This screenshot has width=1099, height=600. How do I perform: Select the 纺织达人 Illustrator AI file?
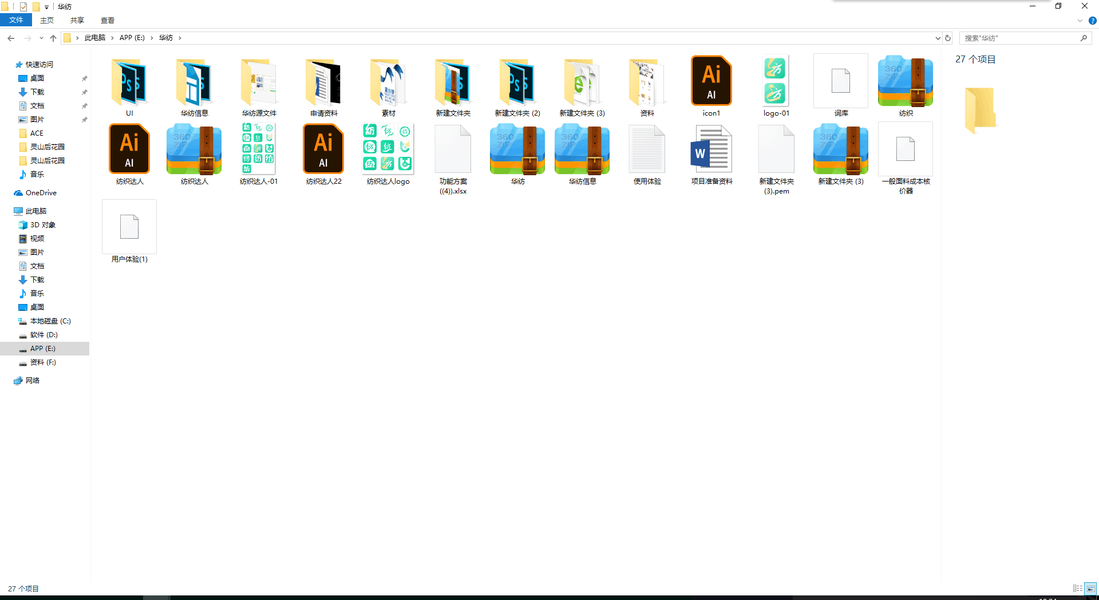pyautogui.click(x=129, y=149)
